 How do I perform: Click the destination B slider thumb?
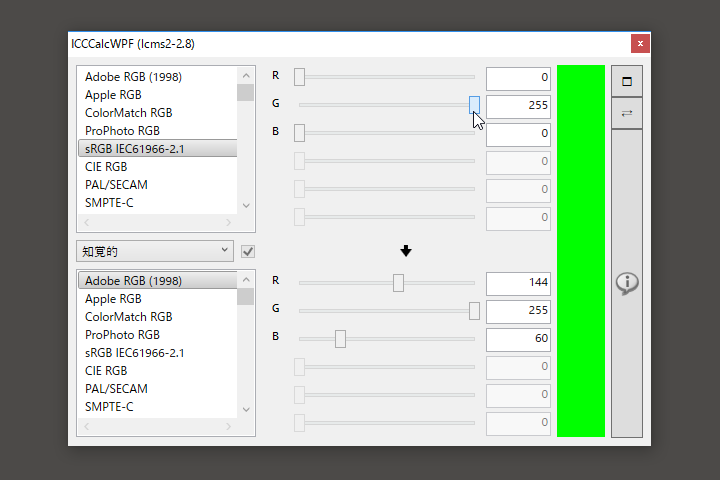(x=340, y=339)
